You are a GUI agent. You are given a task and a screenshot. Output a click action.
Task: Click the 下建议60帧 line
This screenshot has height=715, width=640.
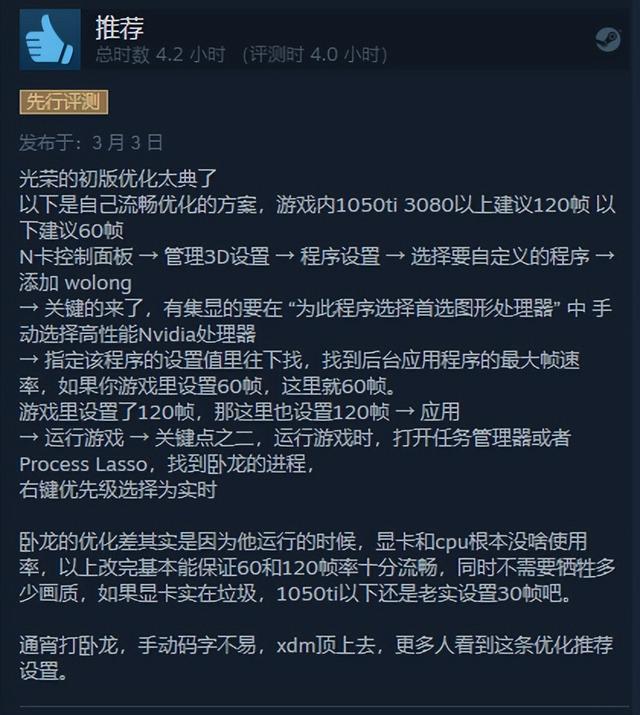tap(72, 231)
